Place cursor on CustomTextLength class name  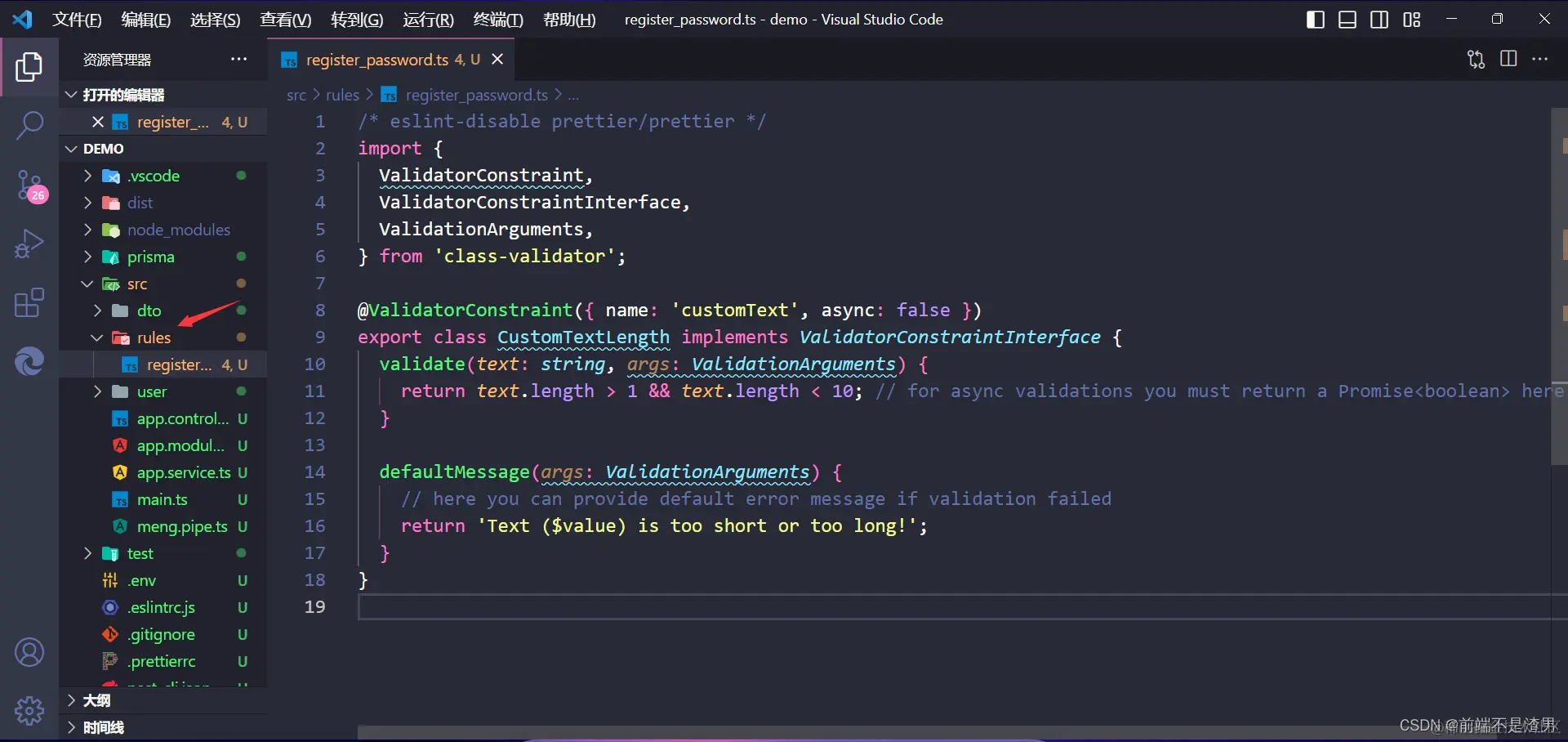[583, 337]
